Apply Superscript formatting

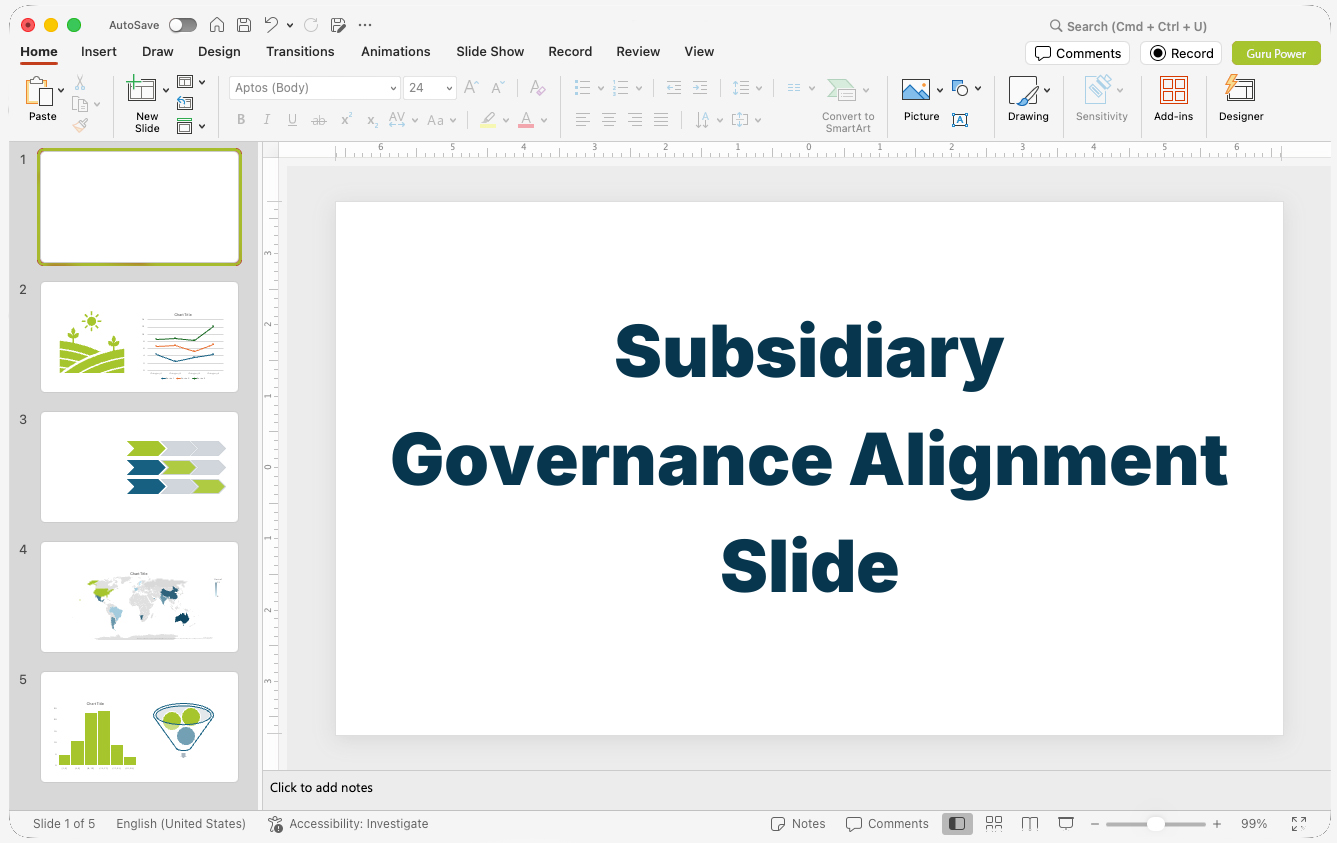(346, 120)
